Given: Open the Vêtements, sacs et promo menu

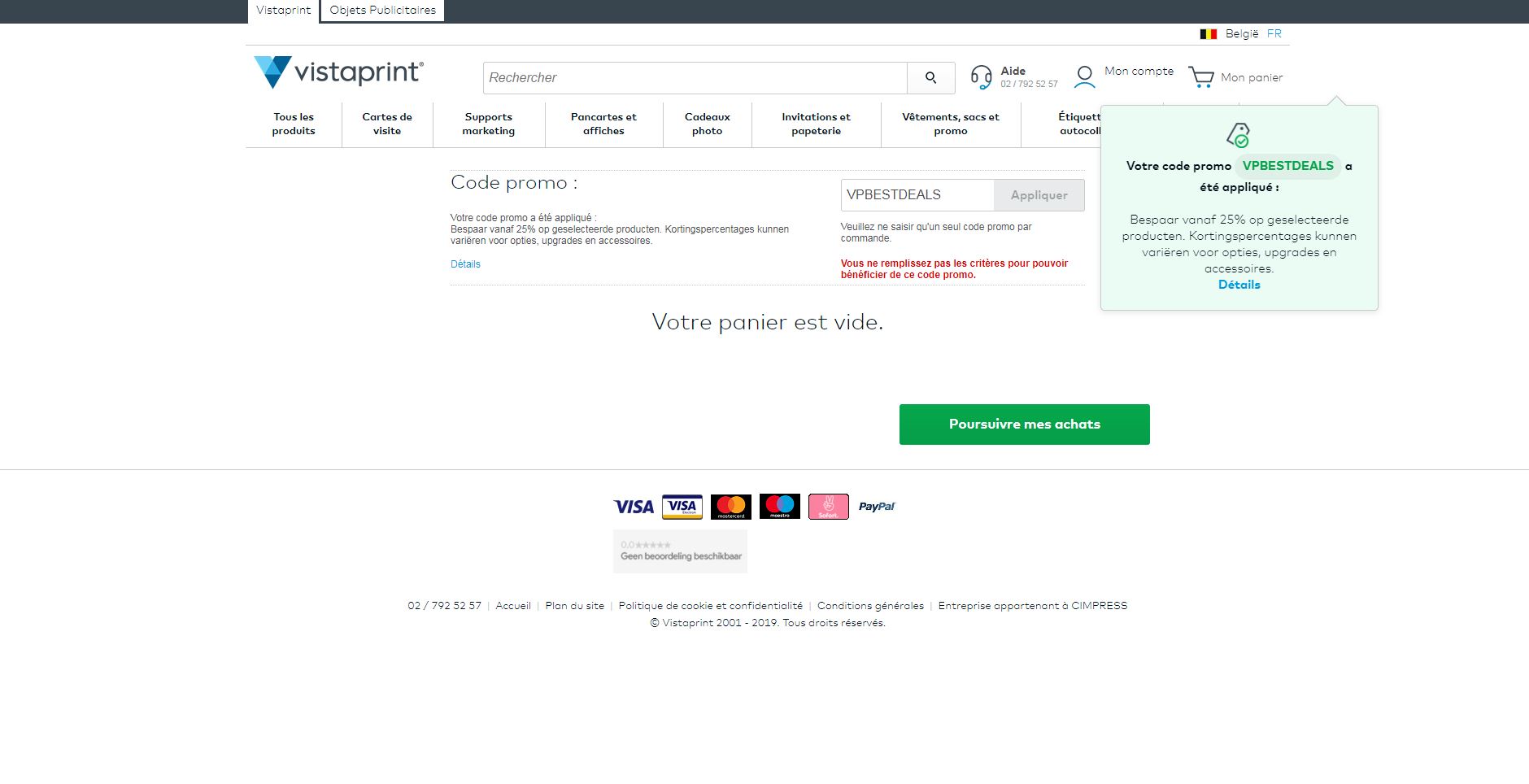Looking at the screenshot, I should (951, 124).
